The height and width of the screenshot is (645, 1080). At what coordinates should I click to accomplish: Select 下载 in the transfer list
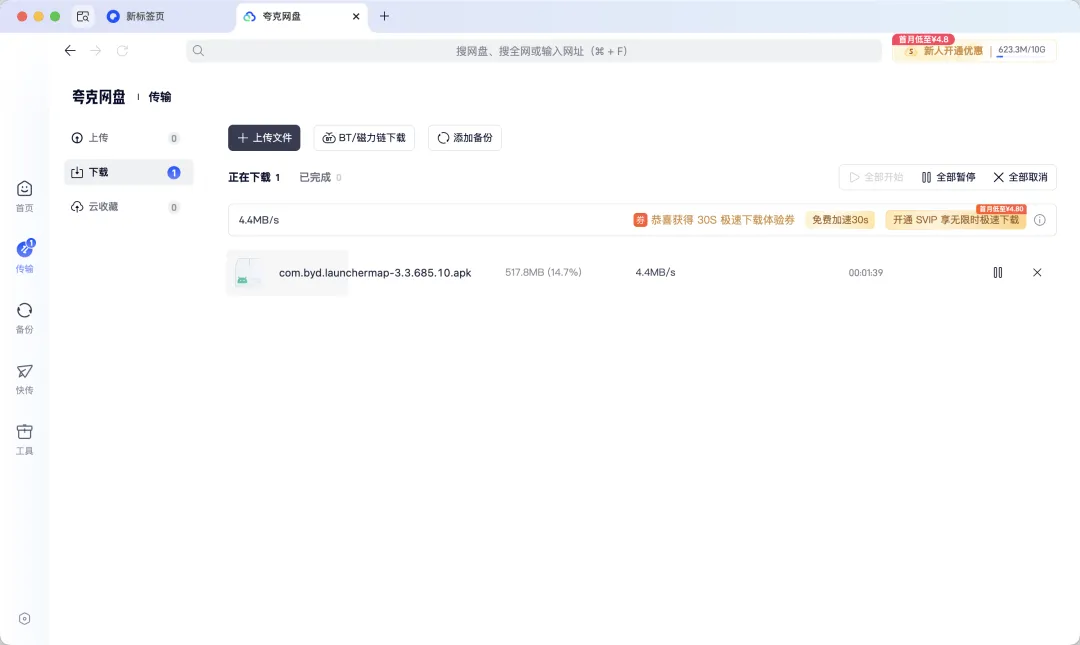[x=129, y=172]
